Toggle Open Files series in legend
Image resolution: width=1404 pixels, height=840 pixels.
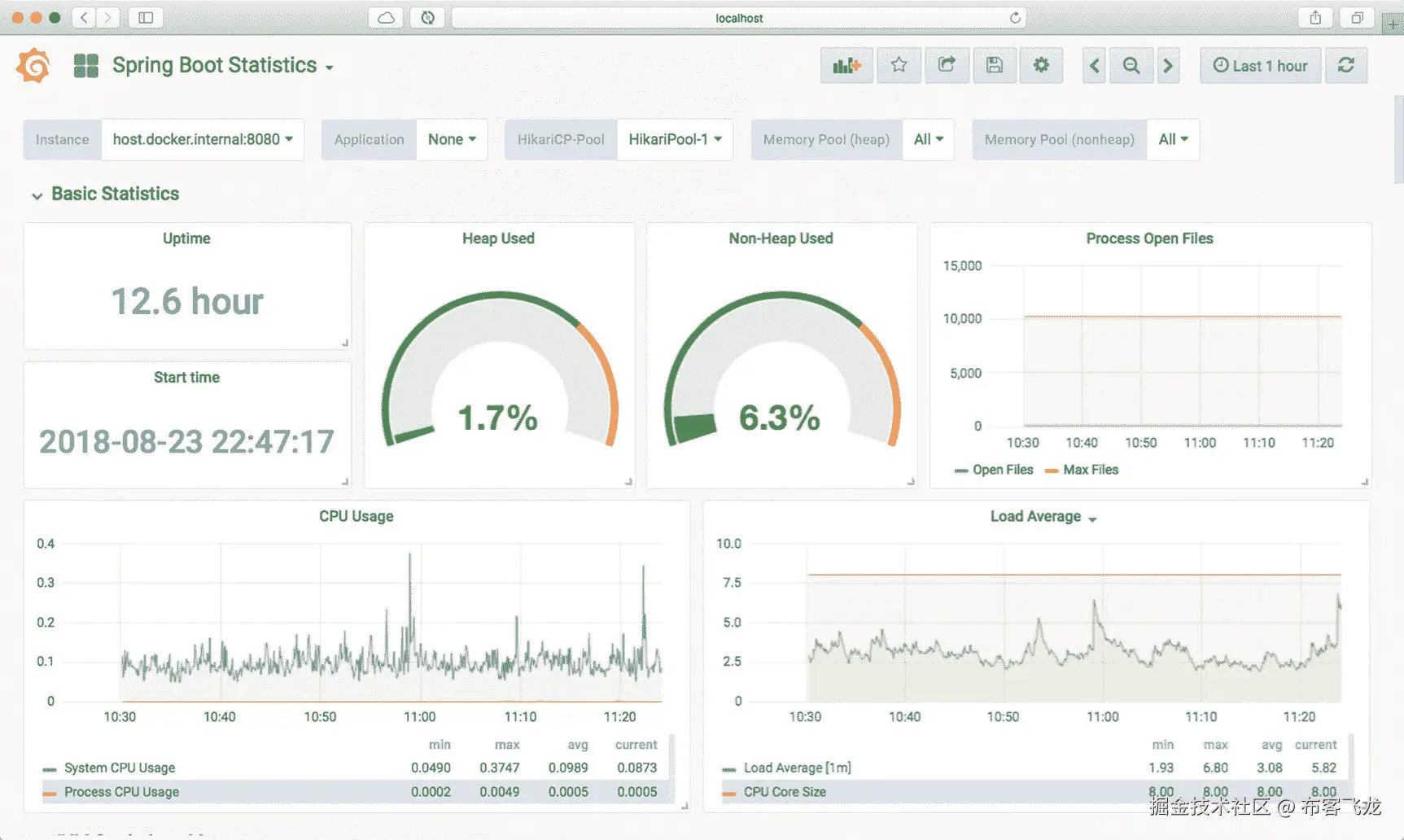coord(994,470)
